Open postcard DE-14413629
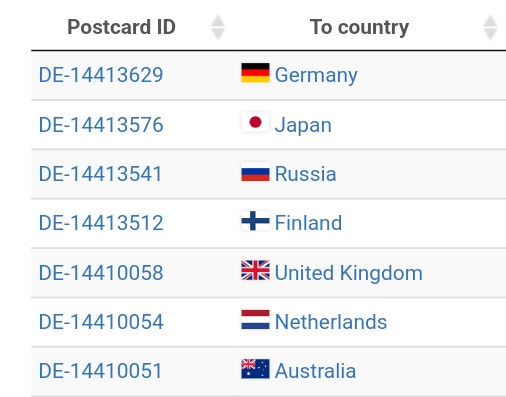506x397 pixels. [101, 75]
